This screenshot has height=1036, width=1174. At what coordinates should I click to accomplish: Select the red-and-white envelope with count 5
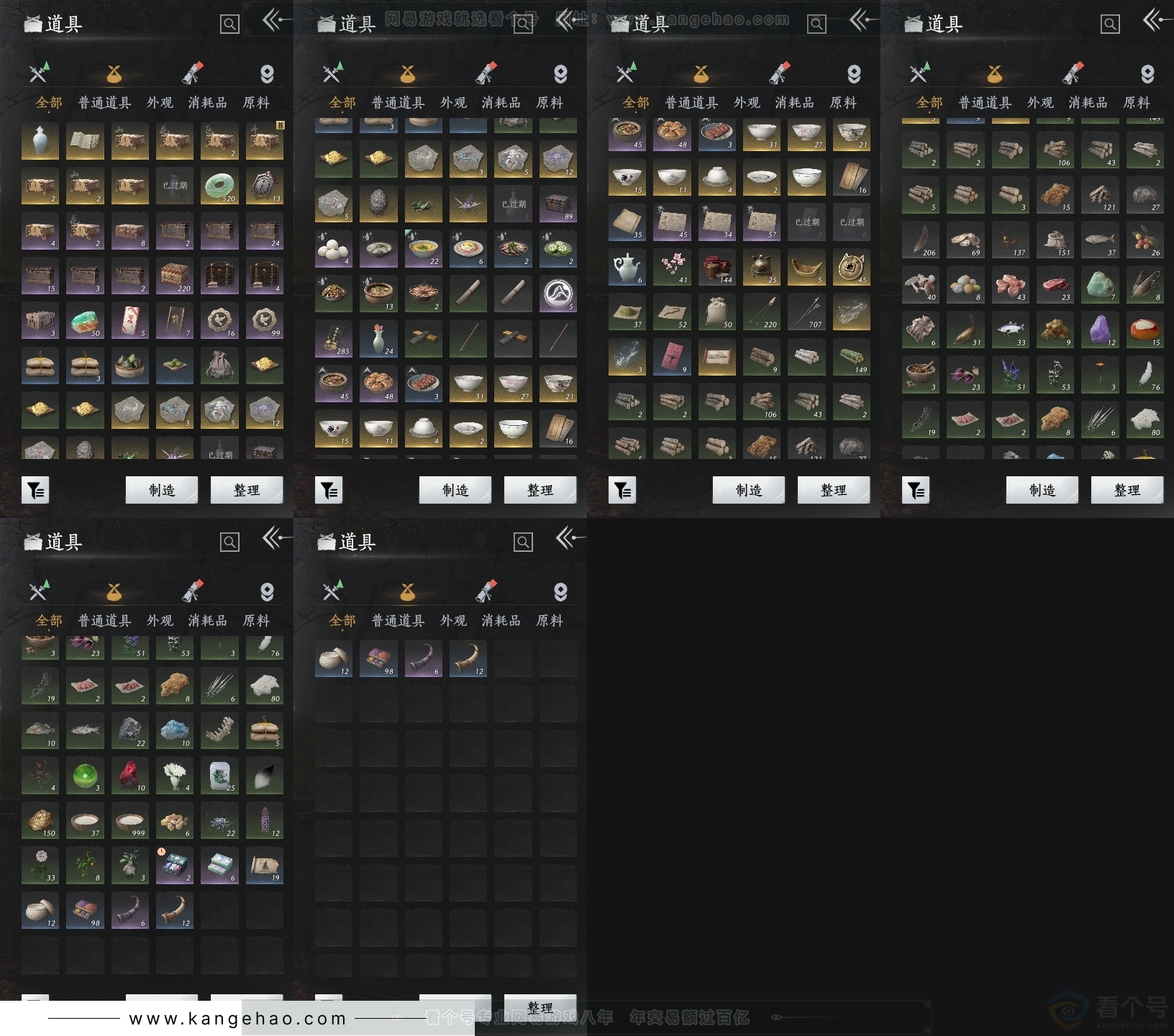pos(130,321)
